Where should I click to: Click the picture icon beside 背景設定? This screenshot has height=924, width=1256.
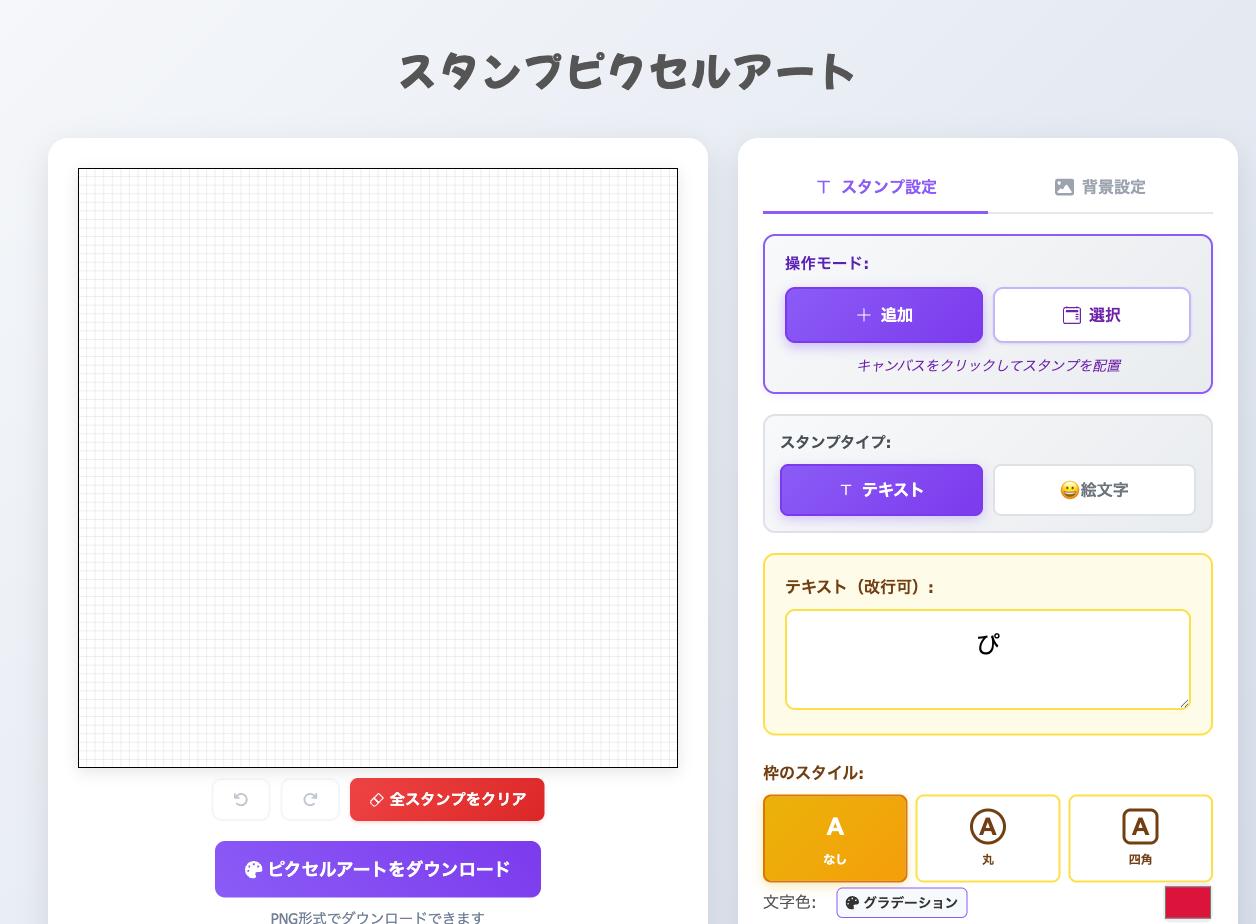1064,187
